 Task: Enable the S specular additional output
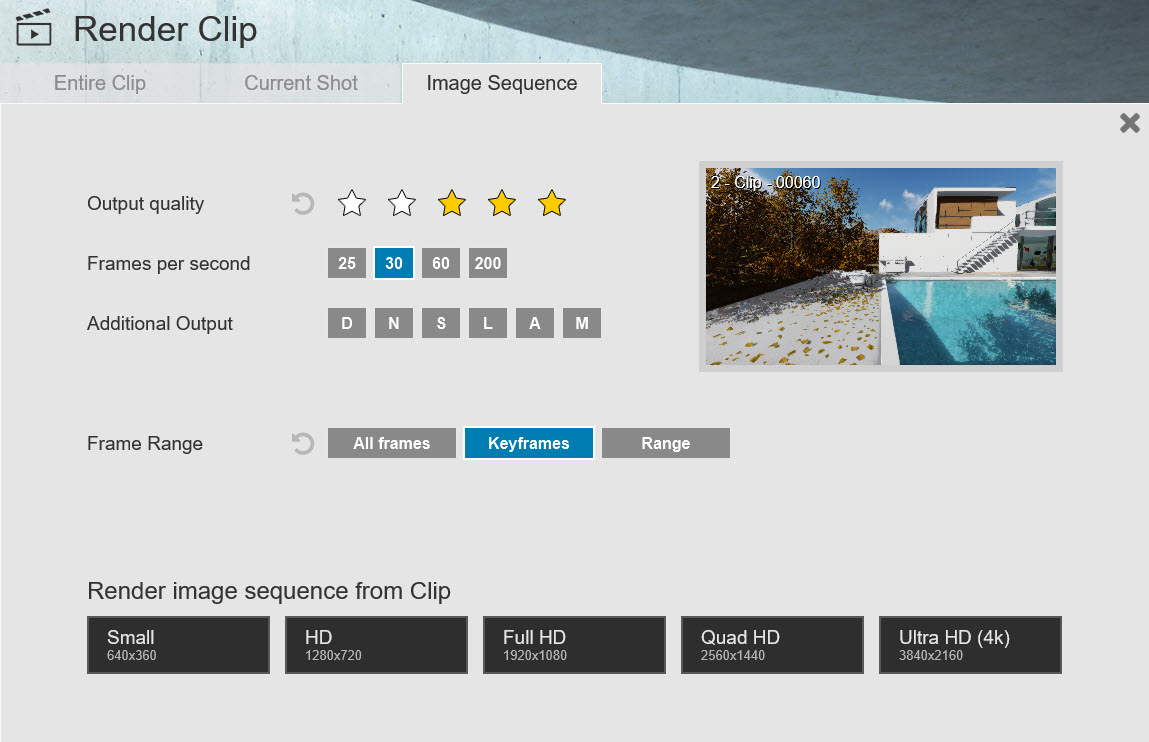point(441,323)
